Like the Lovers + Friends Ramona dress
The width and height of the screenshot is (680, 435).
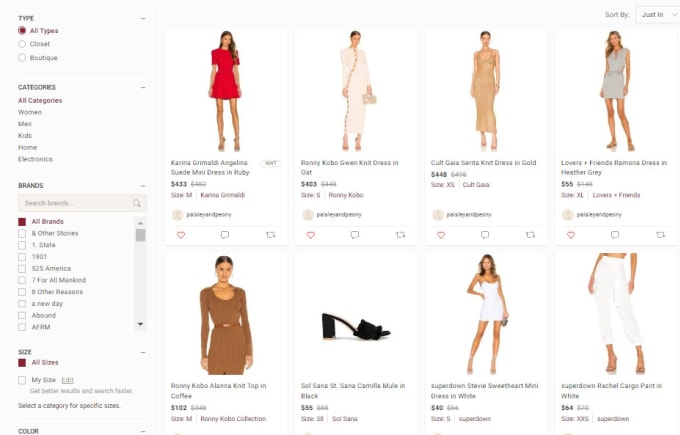(571, 235)
